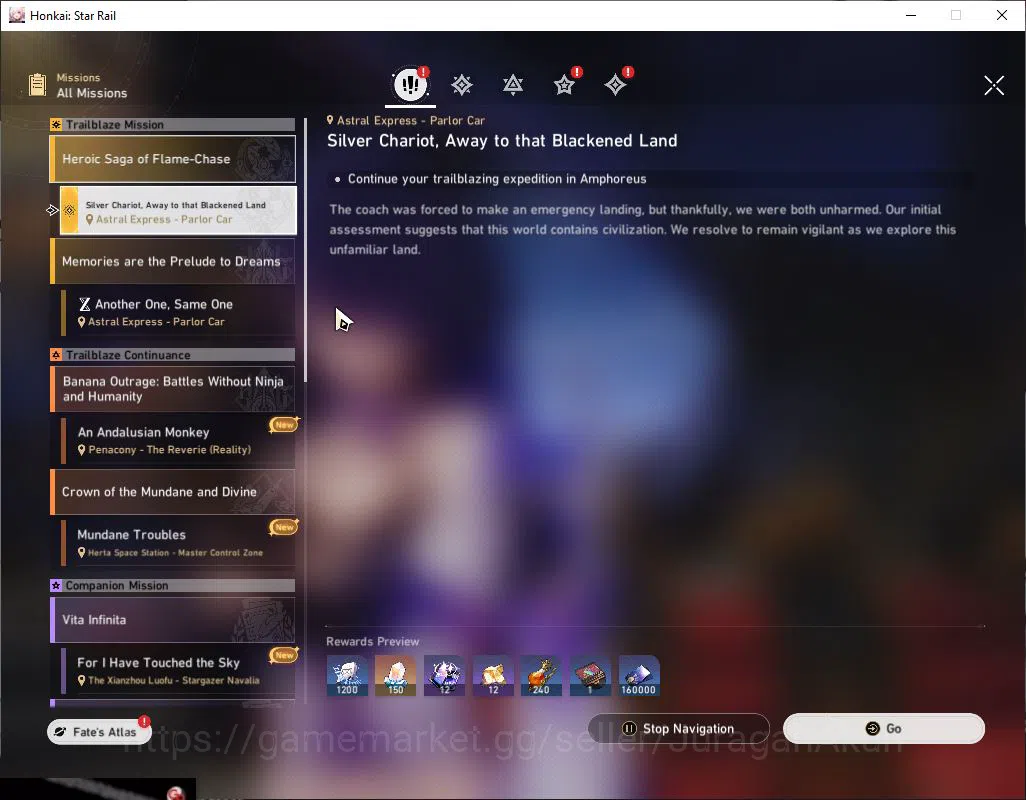
Task: Click the Missions clipboard icon
Action: pos(37,85)
